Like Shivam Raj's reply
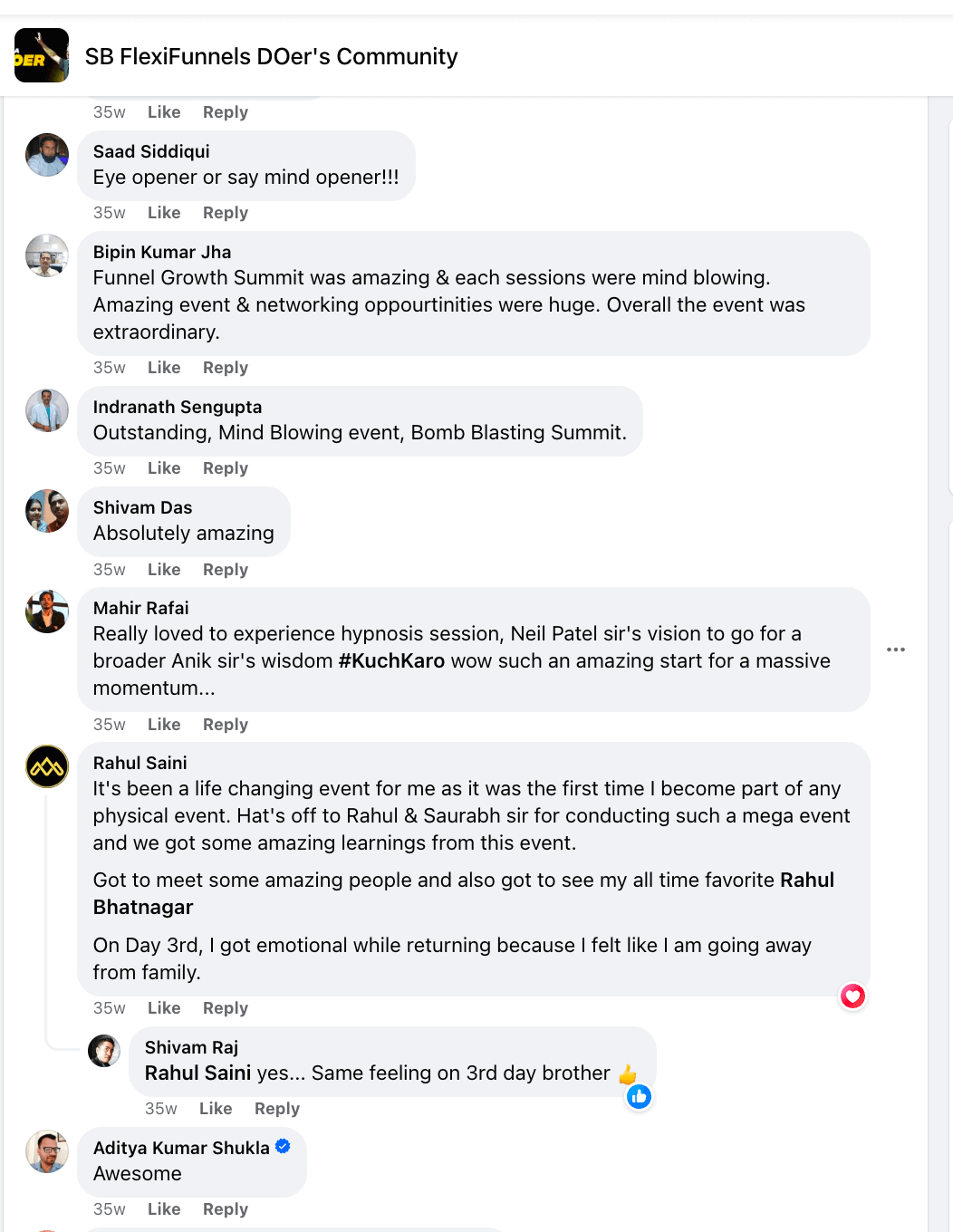Image resolution: width=953 pixels, height=1232 pixels. pos(216,1109)
